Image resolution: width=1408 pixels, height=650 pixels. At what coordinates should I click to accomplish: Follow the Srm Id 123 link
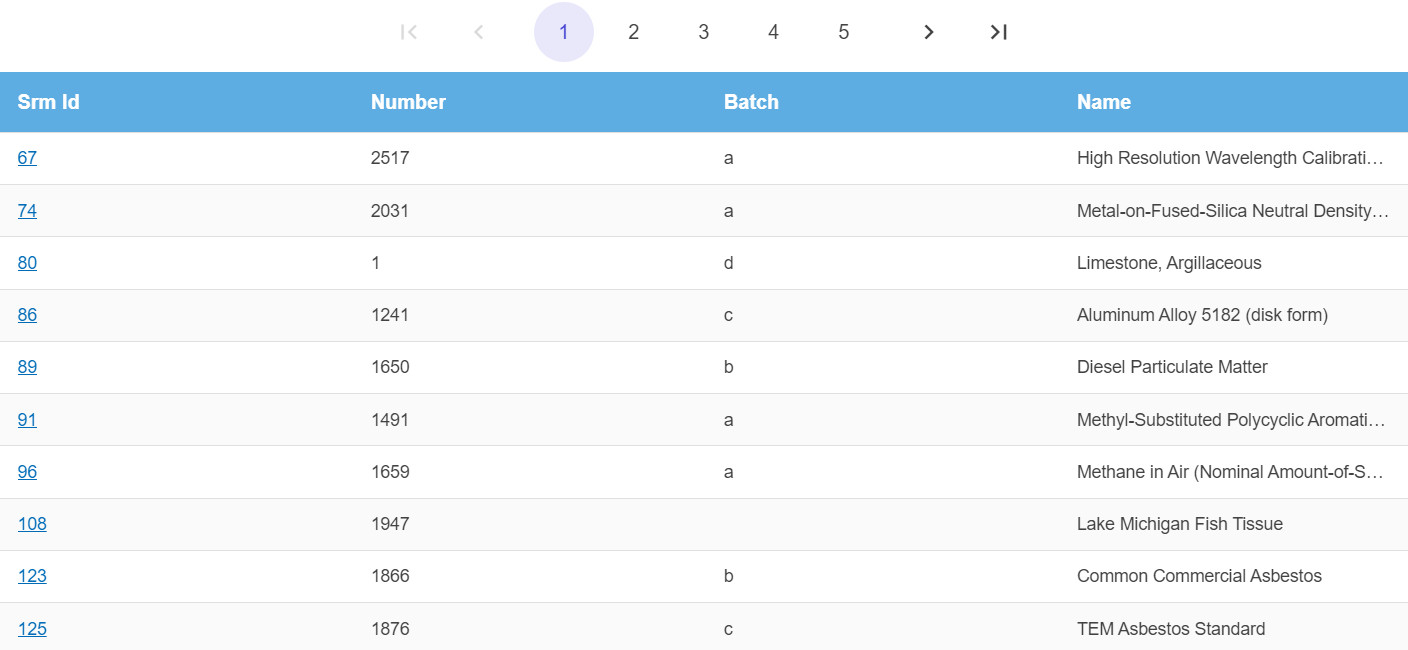point(32,576)
